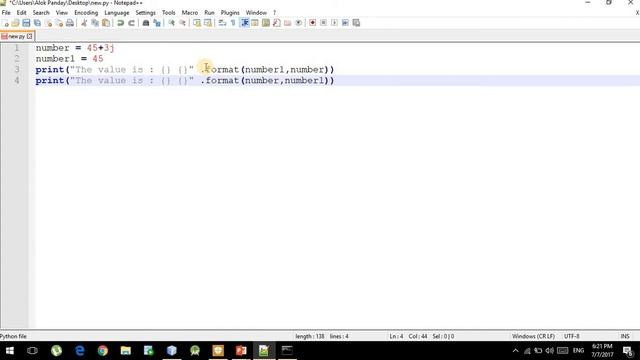The height and width of the screenshot is (360, 640).
Task: Toggle show all characters icon
Action: click(233, 23)
